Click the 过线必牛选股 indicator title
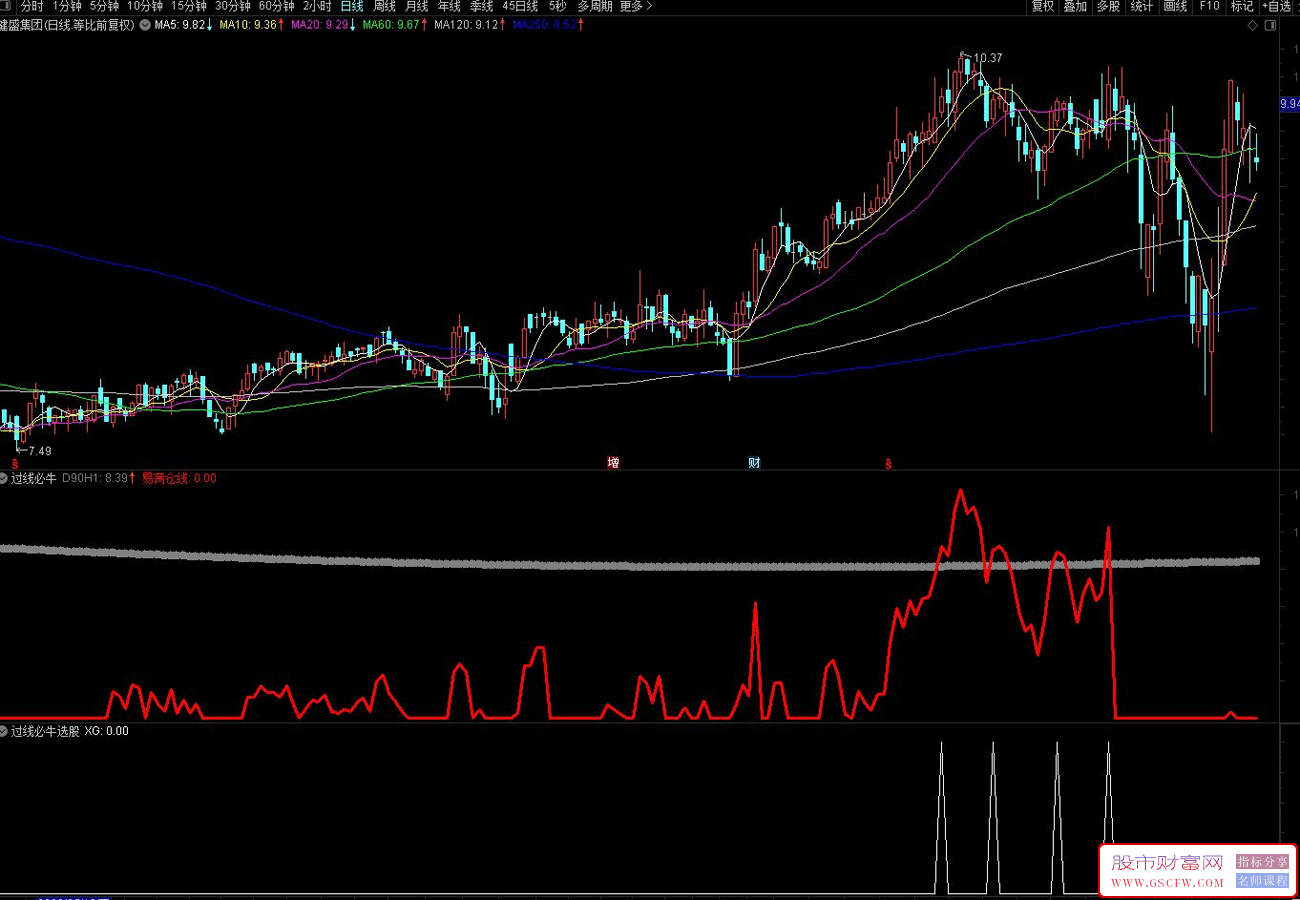 [x=45, y=731]
